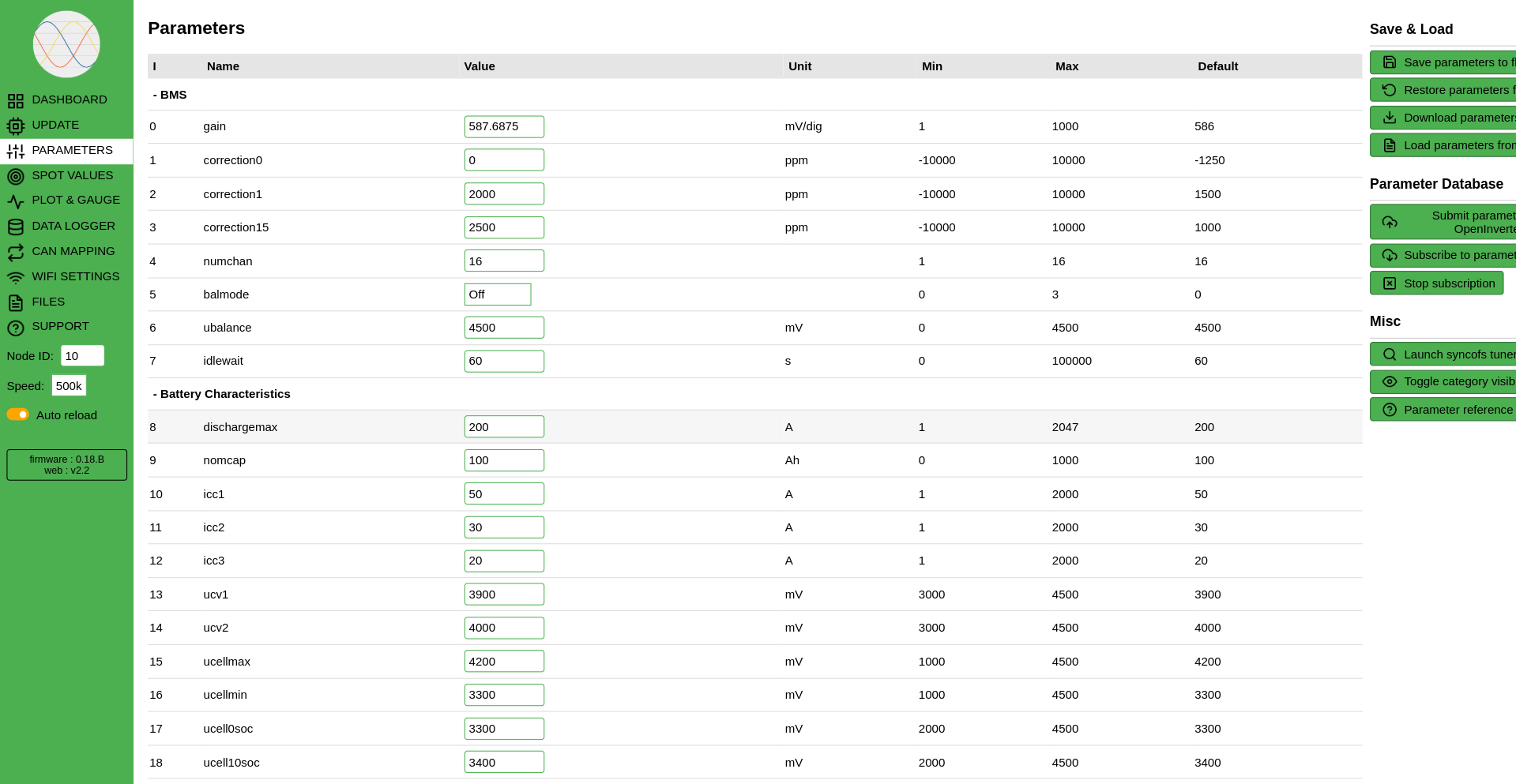Select the Parameters menu item
Screen dimensions: 1516x784
72,150
